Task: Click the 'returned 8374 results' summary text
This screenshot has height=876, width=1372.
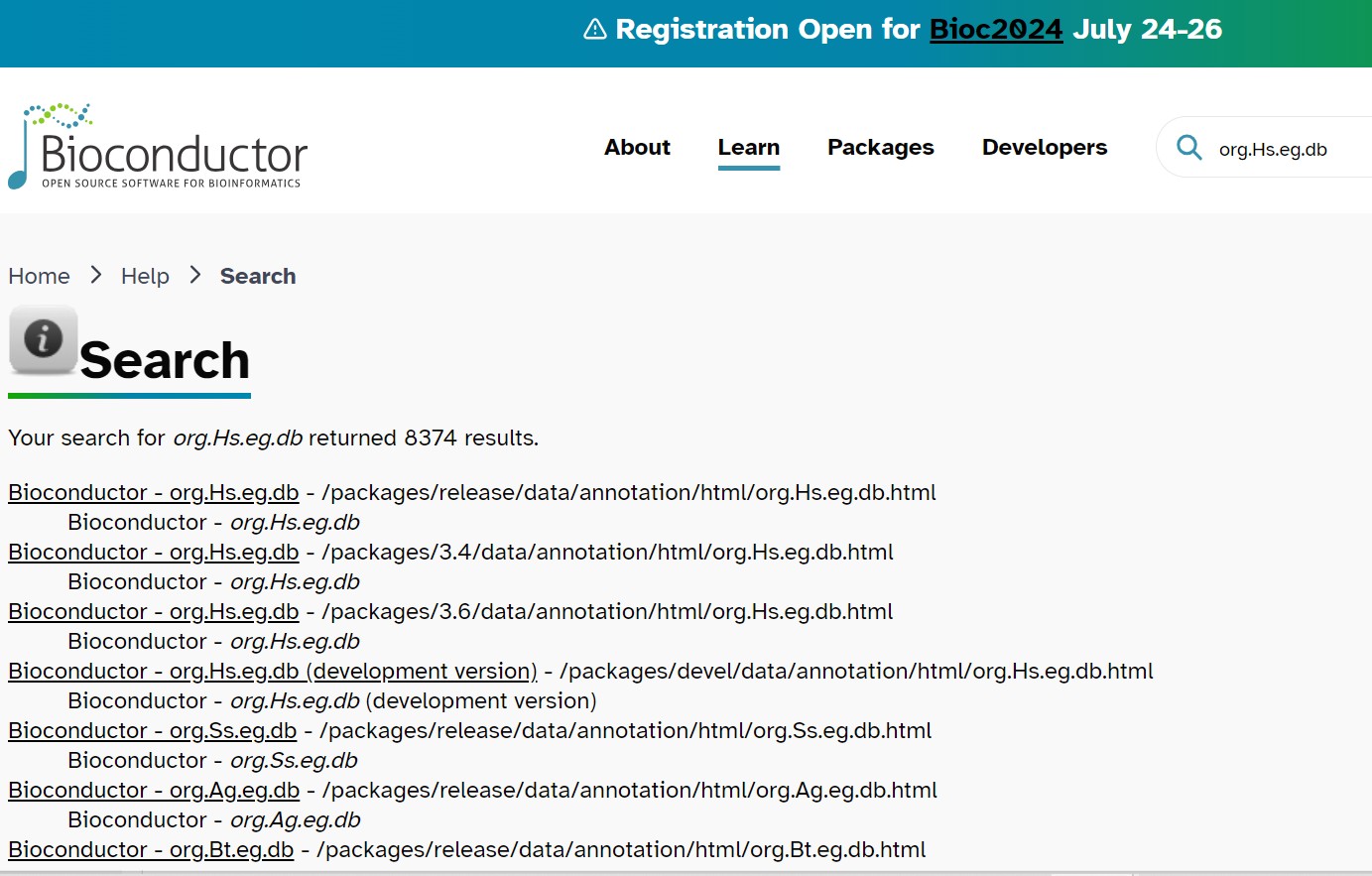Action: click(424, 438)
